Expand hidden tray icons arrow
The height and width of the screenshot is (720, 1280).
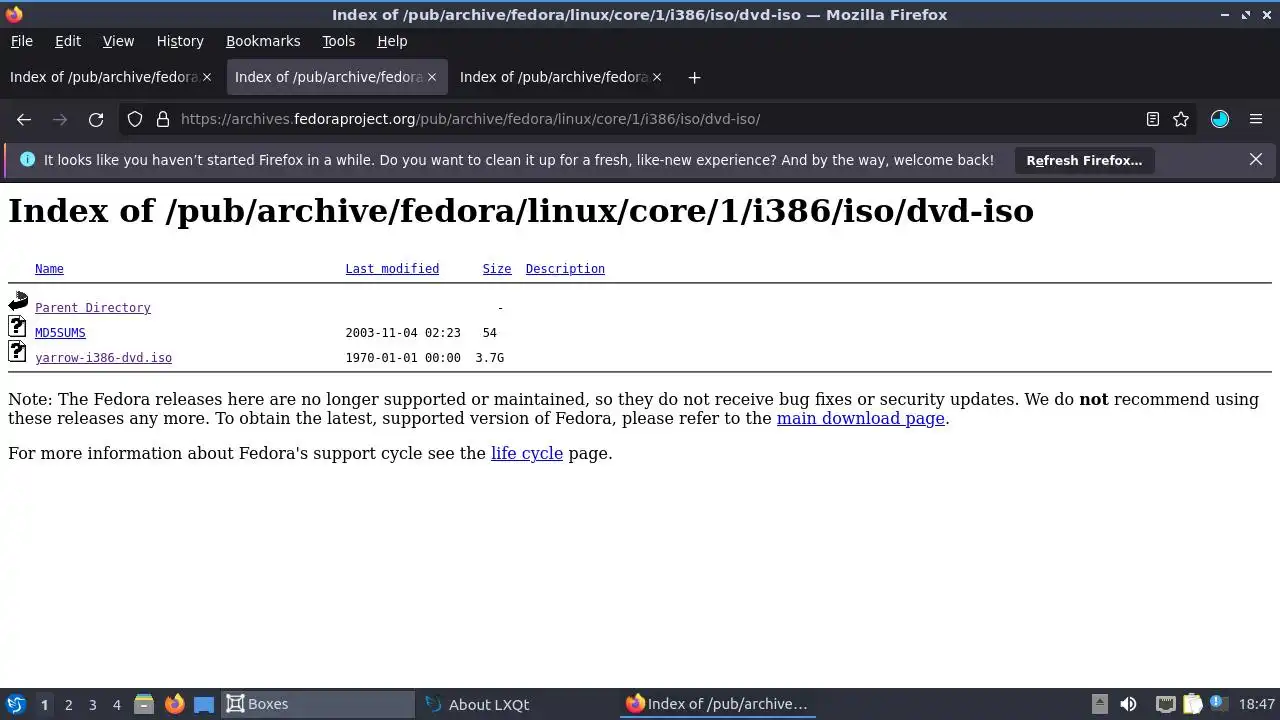point(1099,704)
